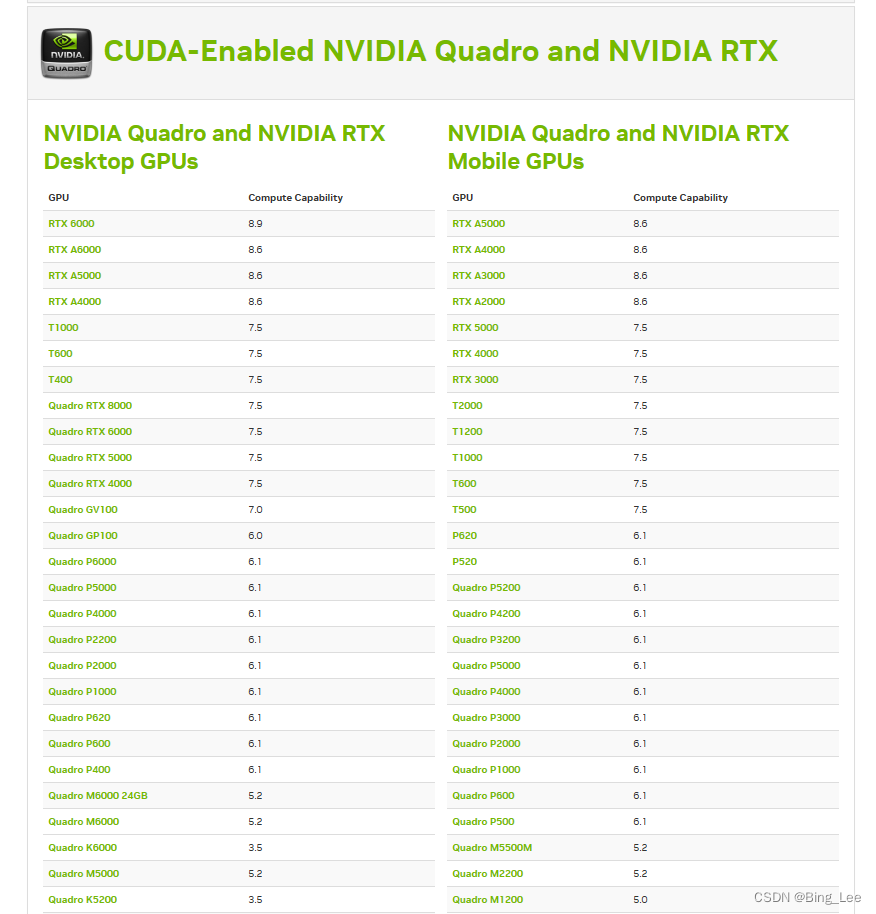The width and height of the screenshot is (876, 914).
Task: Open the mobile RTX A2000 link
Action: pos(478,302)
